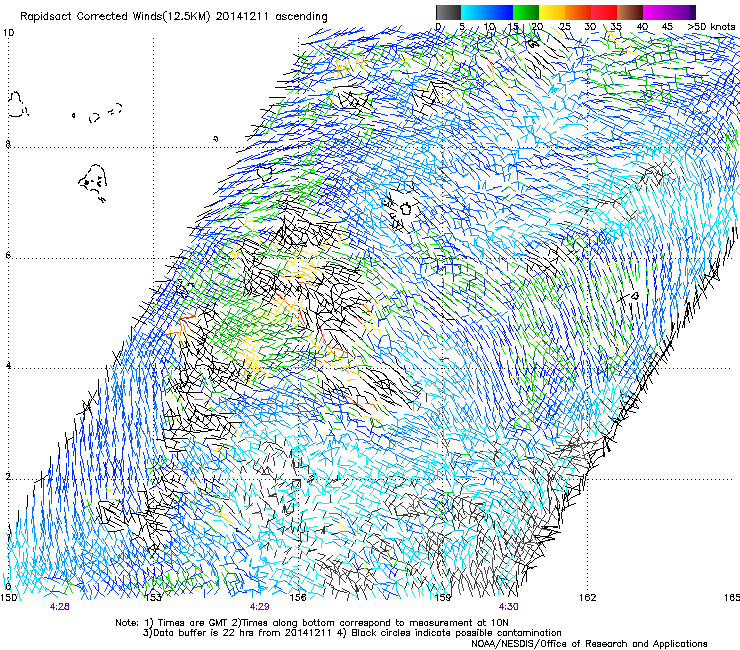Click the latitude label '6' on left axis
Viewport: 740px width, 650px height.
8,255
